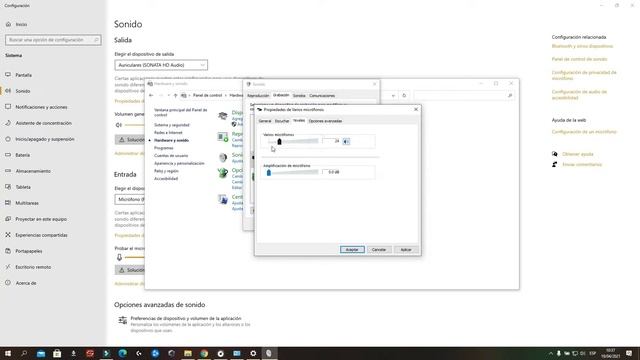
Task: Open the Sonido speaker icon in Control Panel
Action: 223,157
